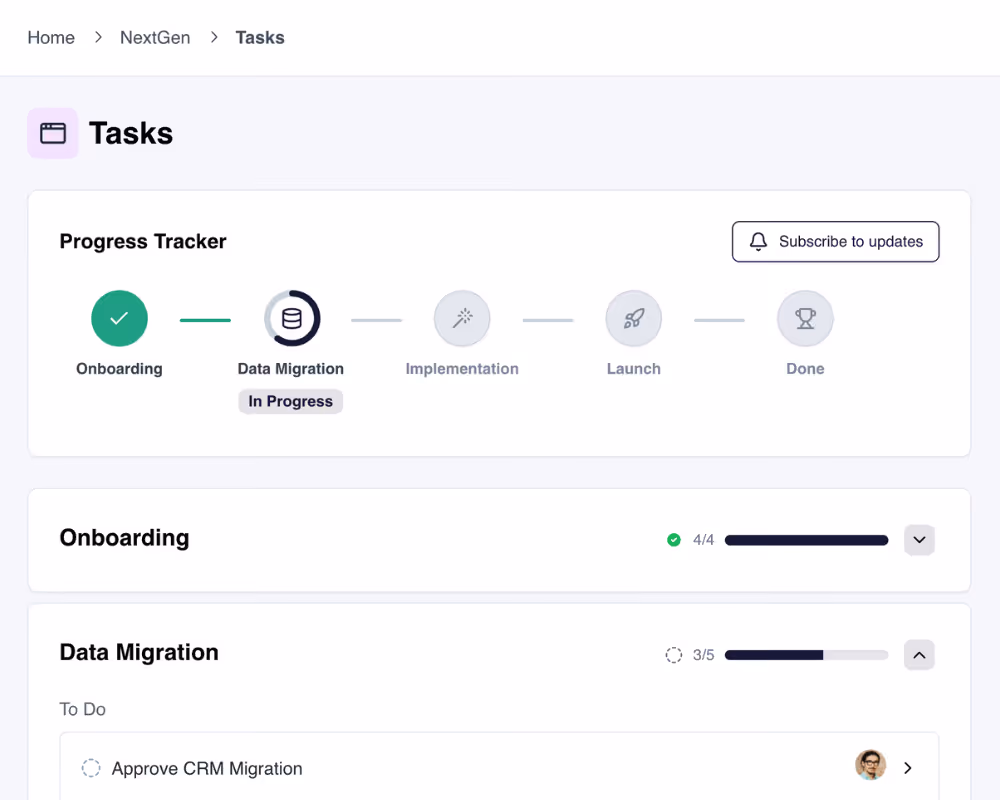The width and height of the screenshot is (1000, 800).
Task: Go to NextGen breadcrumb
Action: click(x=155, y=38)
